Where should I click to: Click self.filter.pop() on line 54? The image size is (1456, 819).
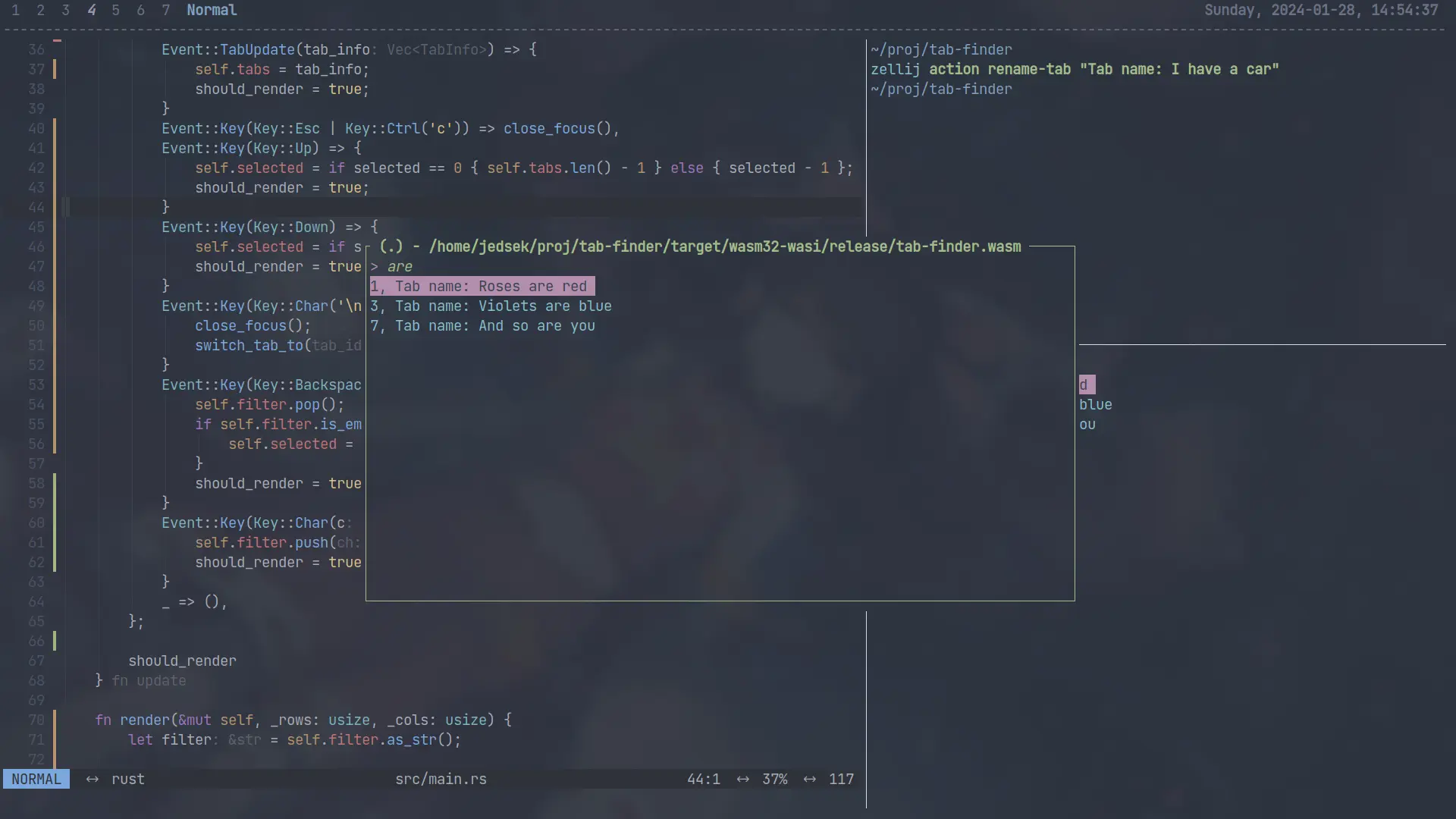point(269,405)
